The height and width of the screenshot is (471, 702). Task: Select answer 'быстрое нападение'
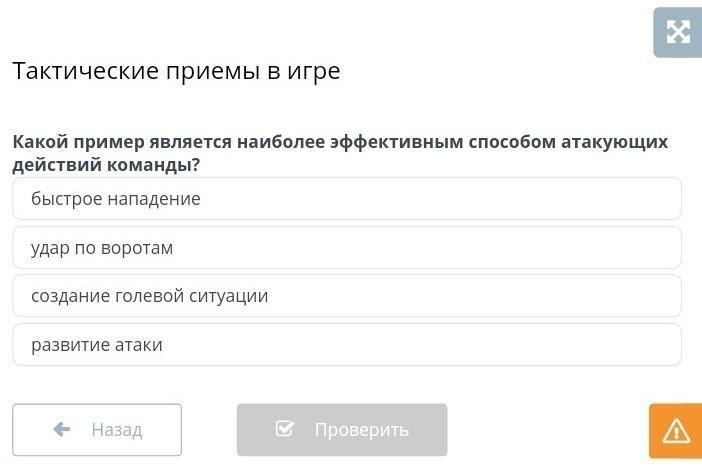point(347,199)
